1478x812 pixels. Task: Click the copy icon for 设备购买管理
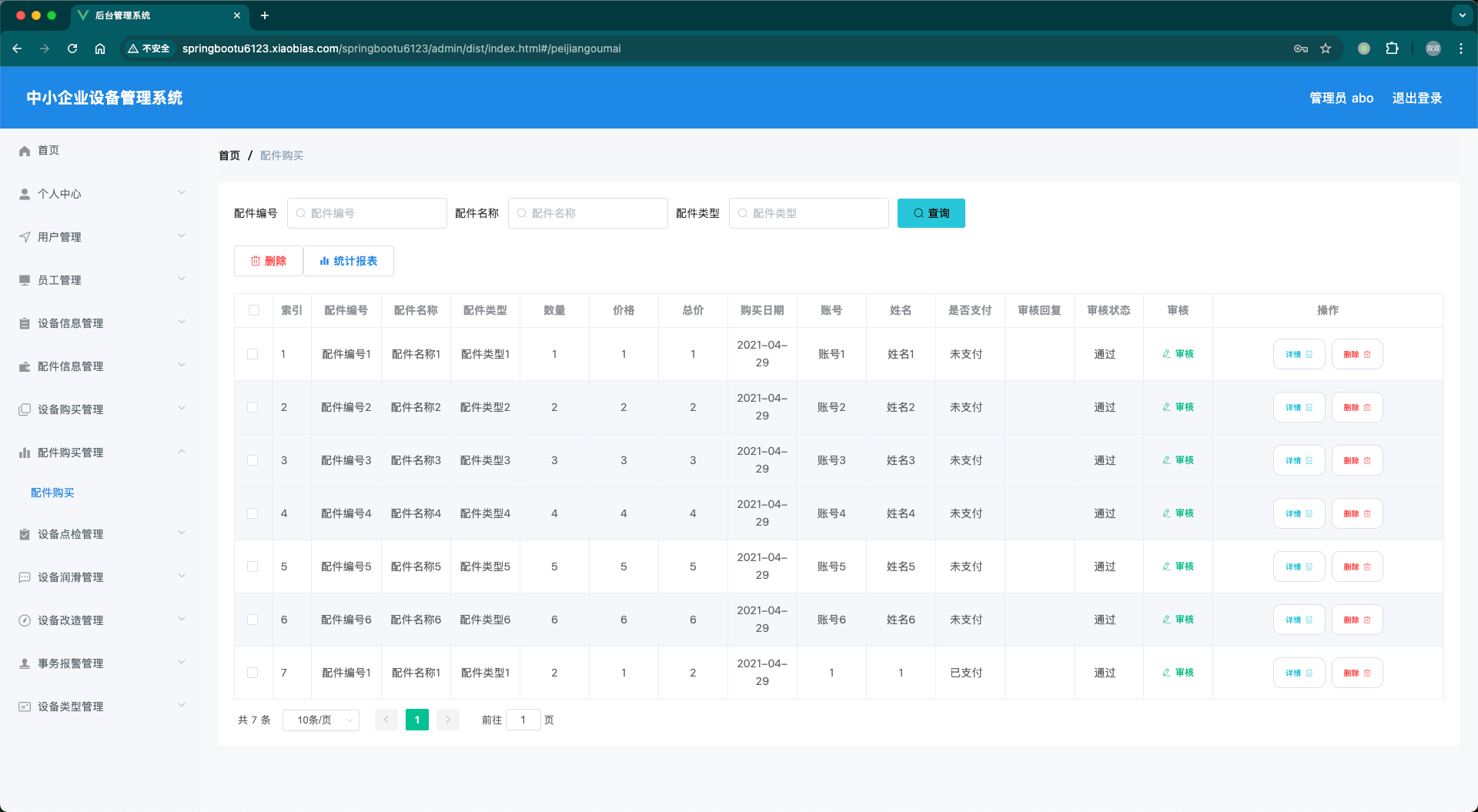(x=25, y=409)
